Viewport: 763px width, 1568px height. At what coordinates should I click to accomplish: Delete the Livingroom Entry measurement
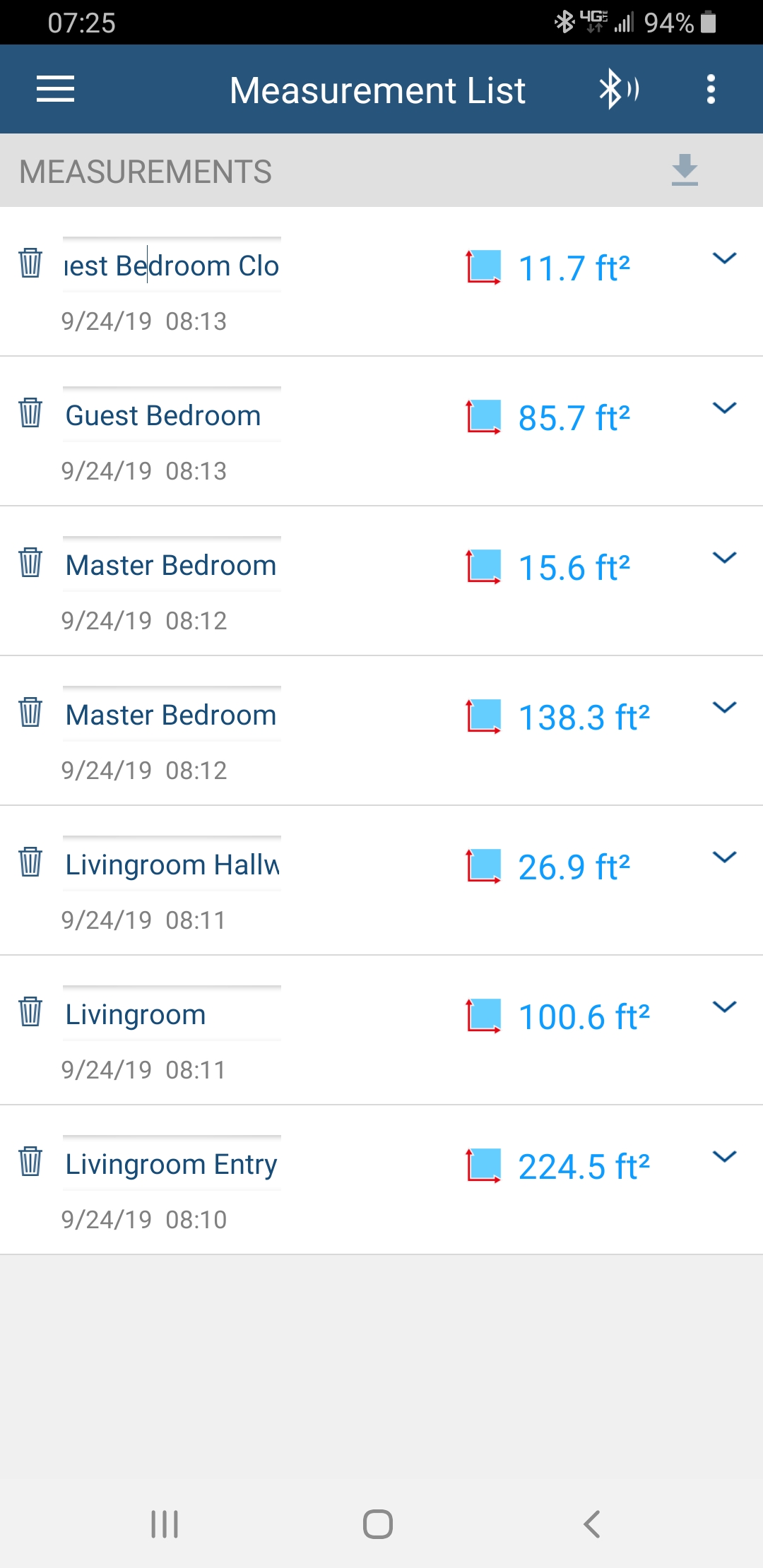[30, 1161]
